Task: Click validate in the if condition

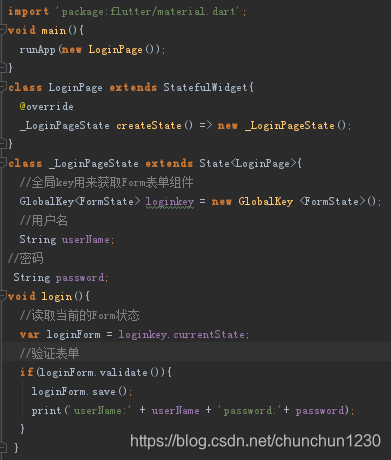Action: tap(123, 372)
